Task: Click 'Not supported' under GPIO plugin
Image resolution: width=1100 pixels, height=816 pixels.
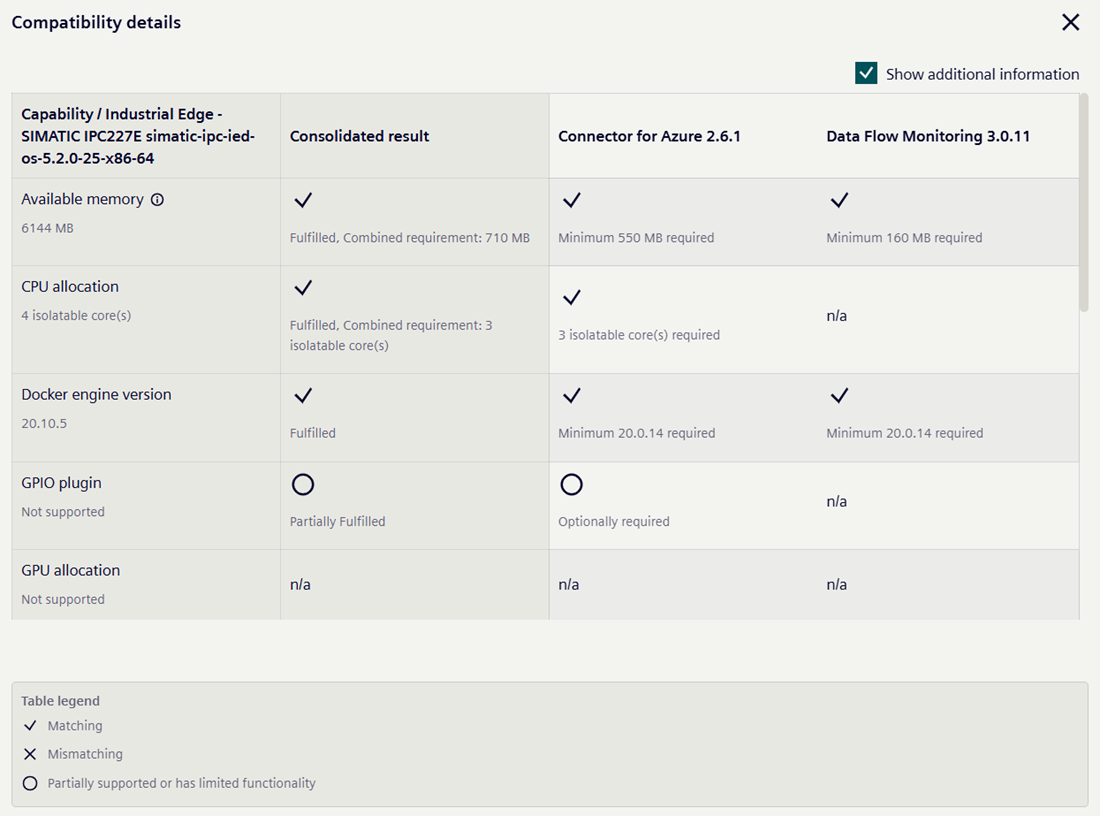Action: point(63,511)
